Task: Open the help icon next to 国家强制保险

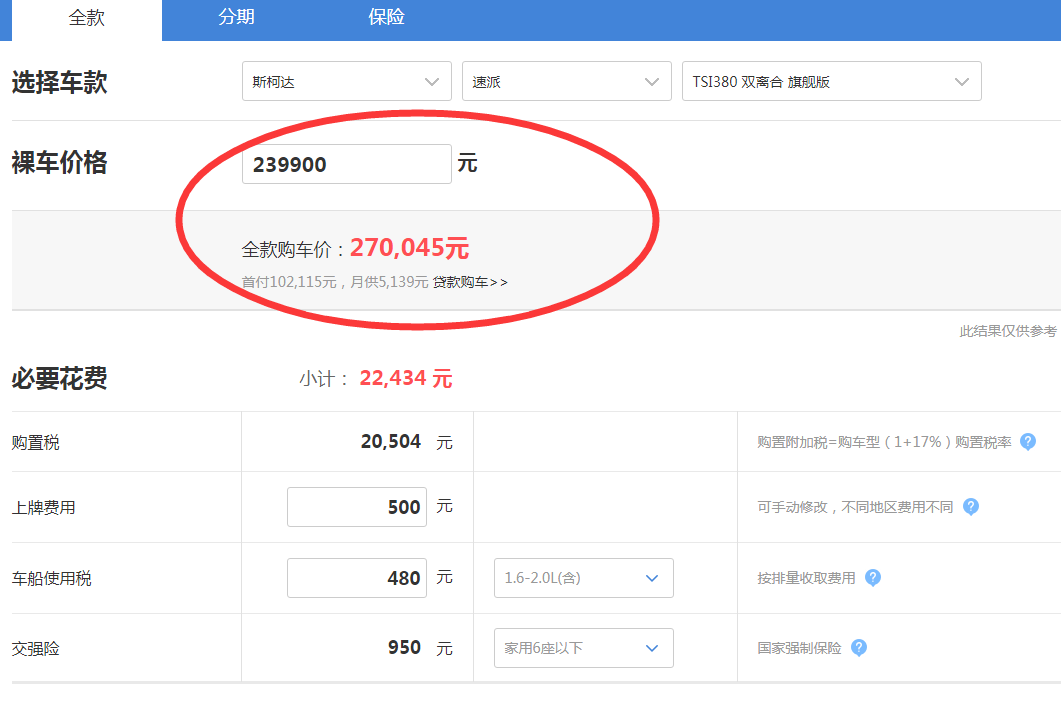Action: 859,648
